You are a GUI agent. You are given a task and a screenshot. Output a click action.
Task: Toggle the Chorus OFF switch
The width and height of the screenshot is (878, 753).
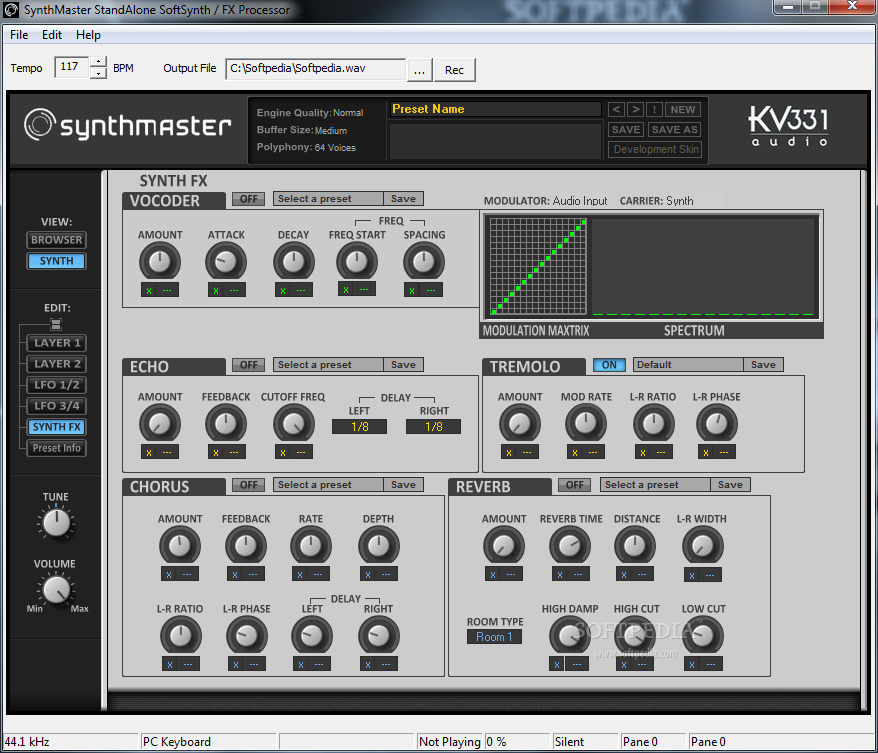[x=249, y=485]
